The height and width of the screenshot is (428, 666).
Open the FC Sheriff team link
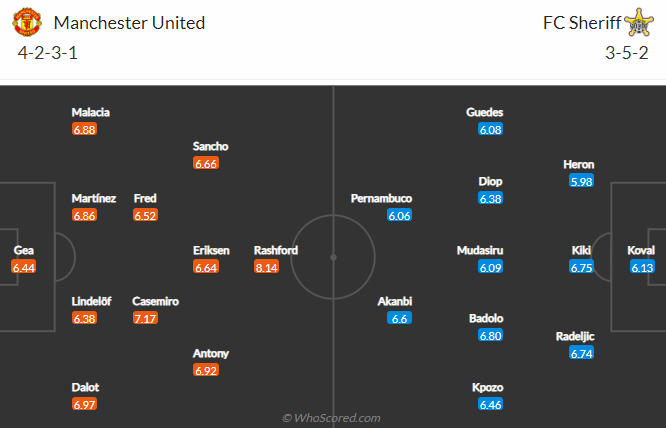point(581,22)
